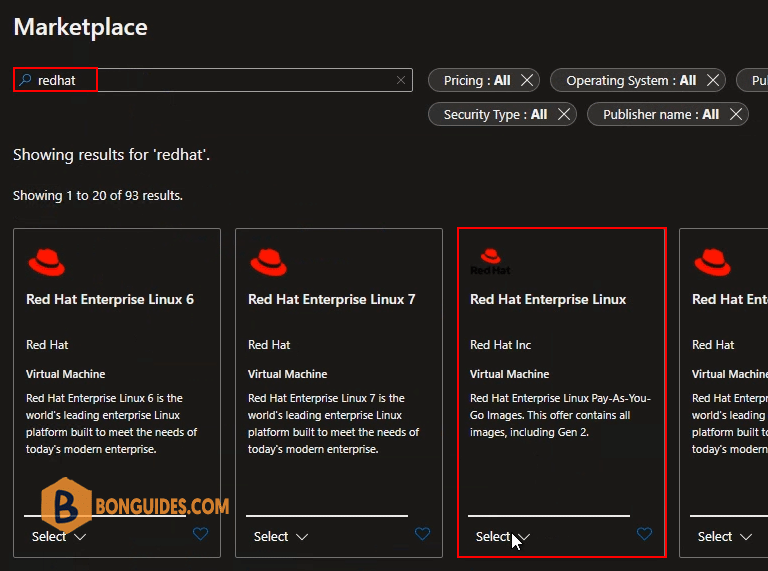Screen dimensions: 768x571
Task: Click 'Showing results for 'redhat'.' text
Action: 112,155
